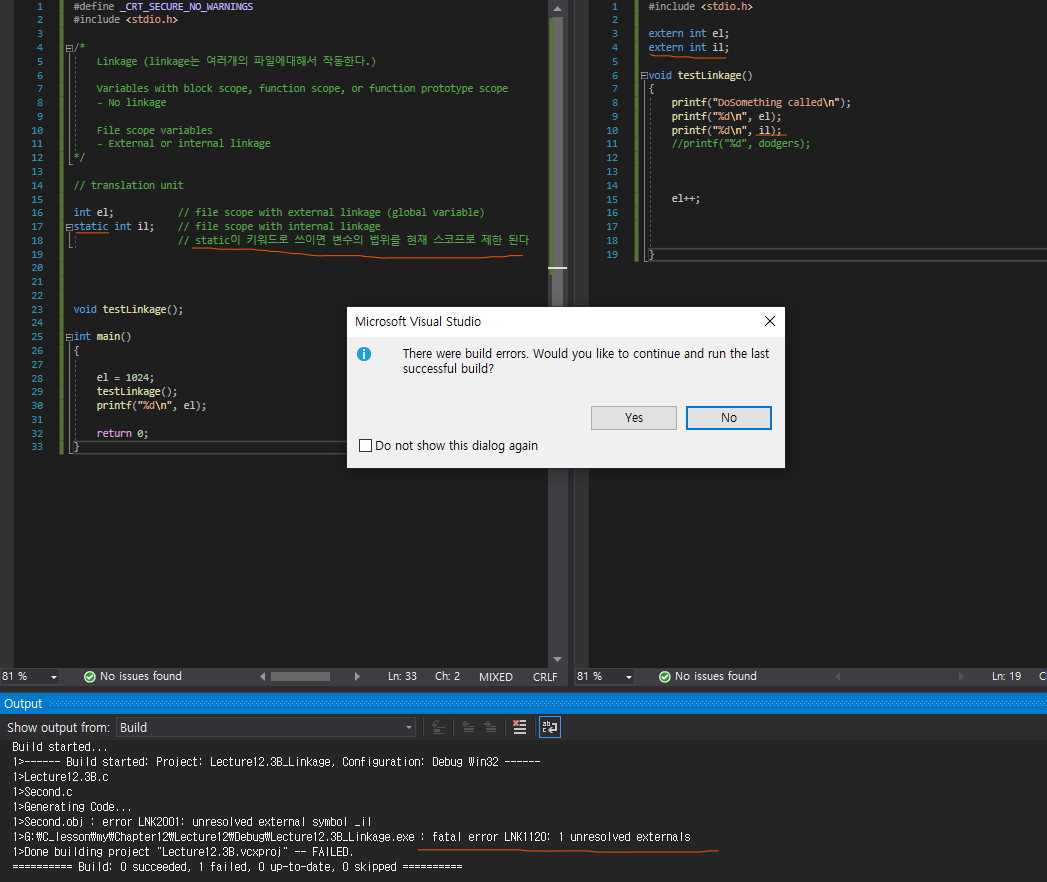
Task: Click the blue info icon in dialog
Action: [364, 354]
